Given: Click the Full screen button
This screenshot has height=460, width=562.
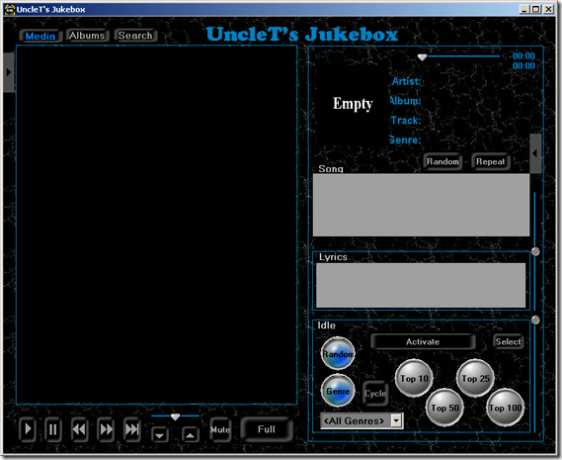Looking at the screenshot, I should 266,429.
